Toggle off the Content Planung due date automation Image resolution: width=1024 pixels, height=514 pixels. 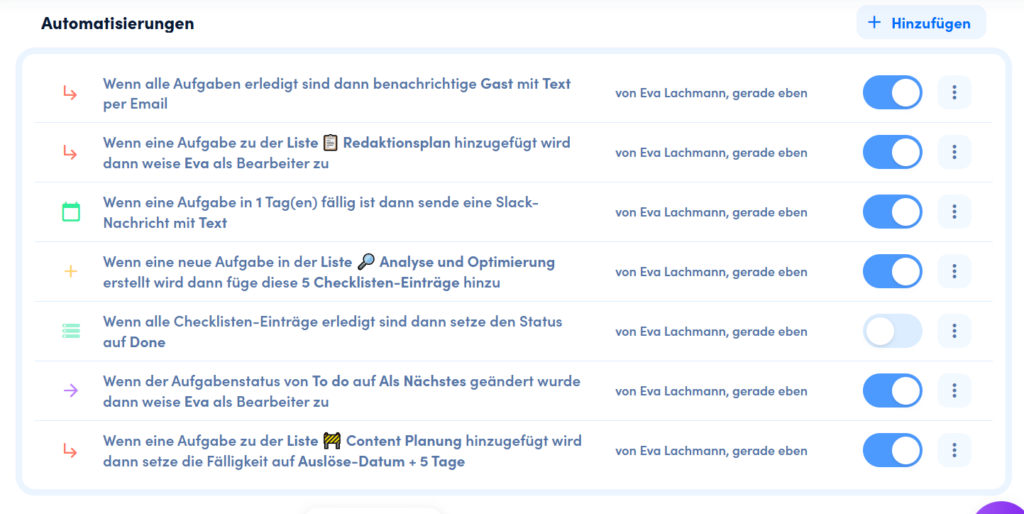coord(892,450)
